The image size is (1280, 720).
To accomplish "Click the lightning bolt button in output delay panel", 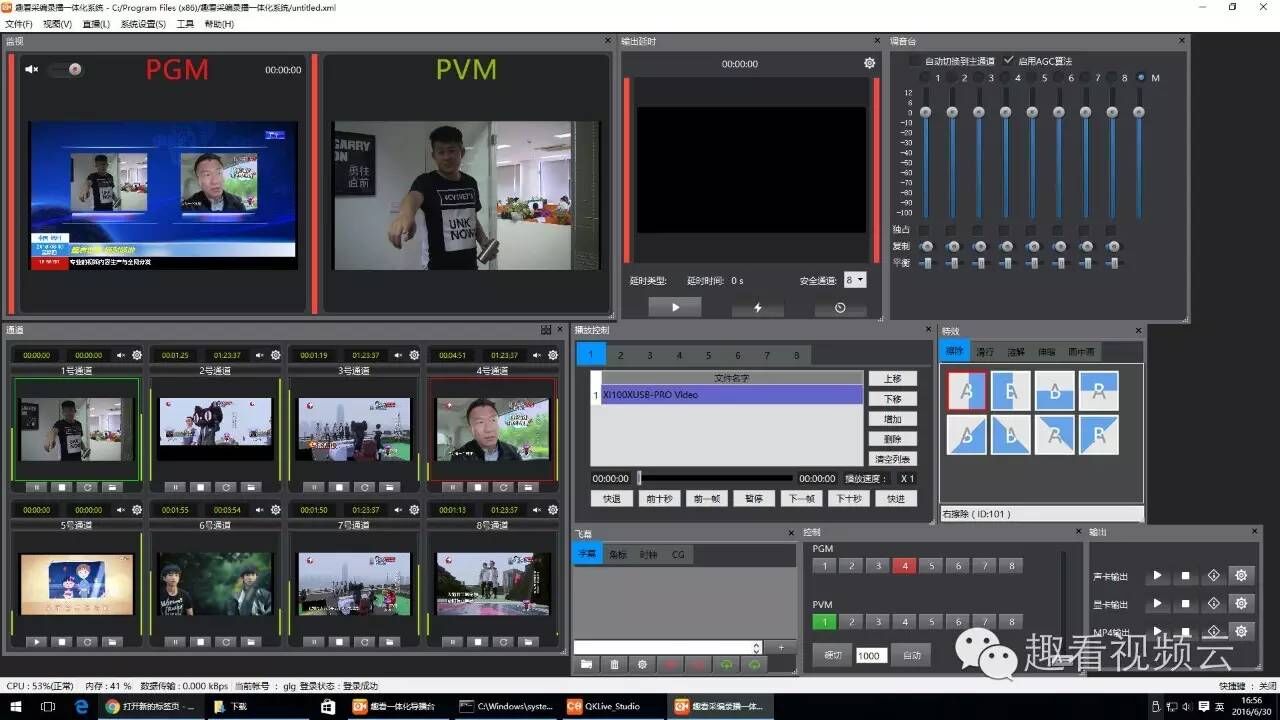I will 757,308.
